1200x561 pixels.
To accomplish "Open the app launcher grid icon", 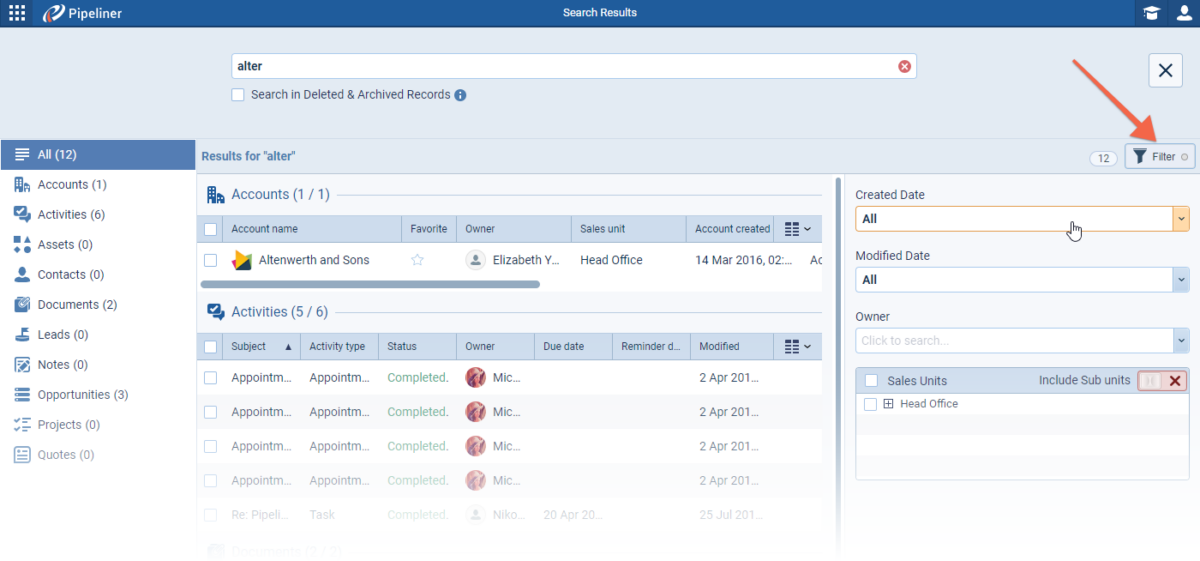I will click(x=17, y=13).
